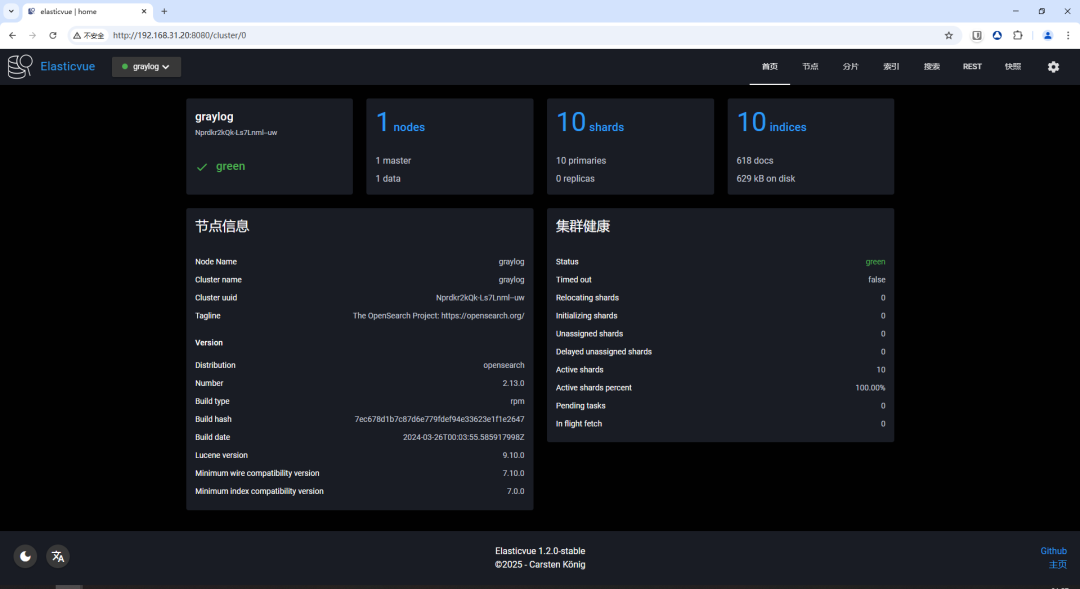The image size is (1080, 589).
Task: Select the Build date value
Action: coord(464,437)
